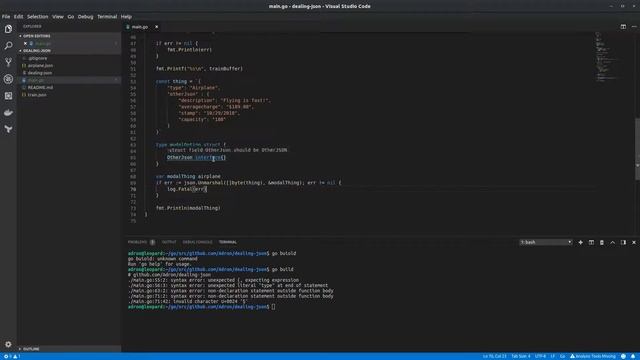Change Tab Size 4 indentation setting
The width and height of the screenshot is (640, 360).
pos(520,356)
